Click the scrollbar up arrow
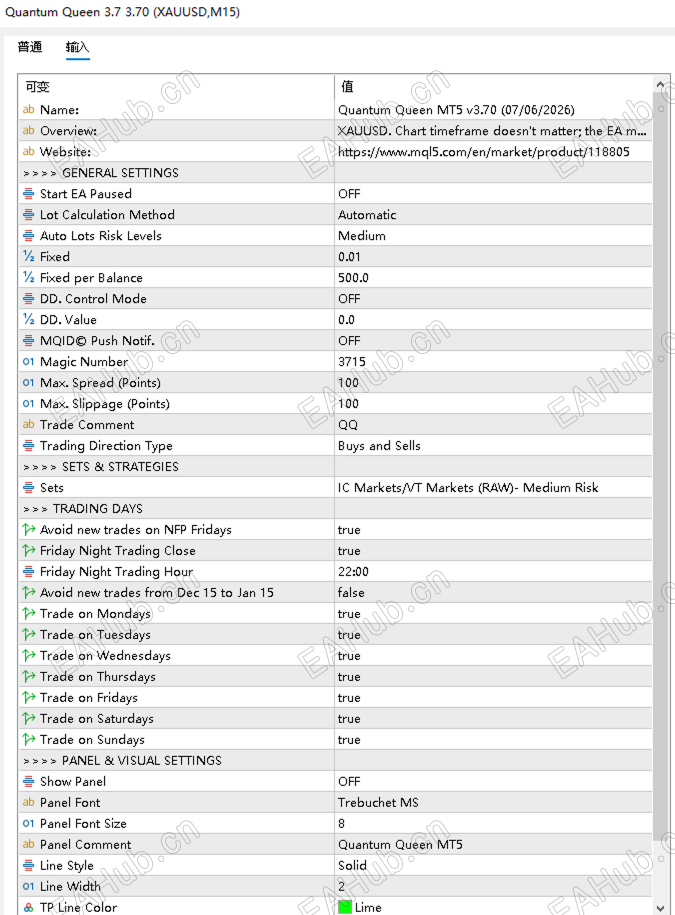The width and height of the screenshot is (675, 915). pyautogui.click(x=660, y=85)
